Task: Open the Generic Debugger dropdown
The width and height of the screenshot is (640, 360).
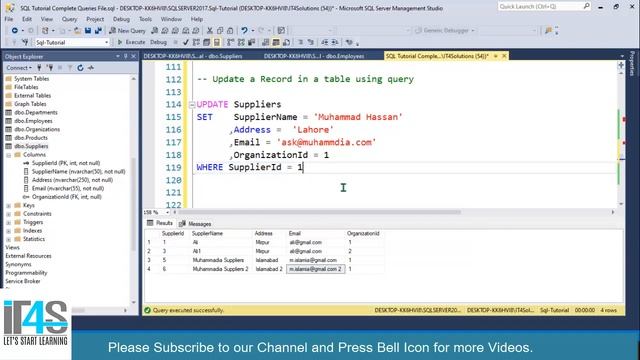Action: [473, 31]
